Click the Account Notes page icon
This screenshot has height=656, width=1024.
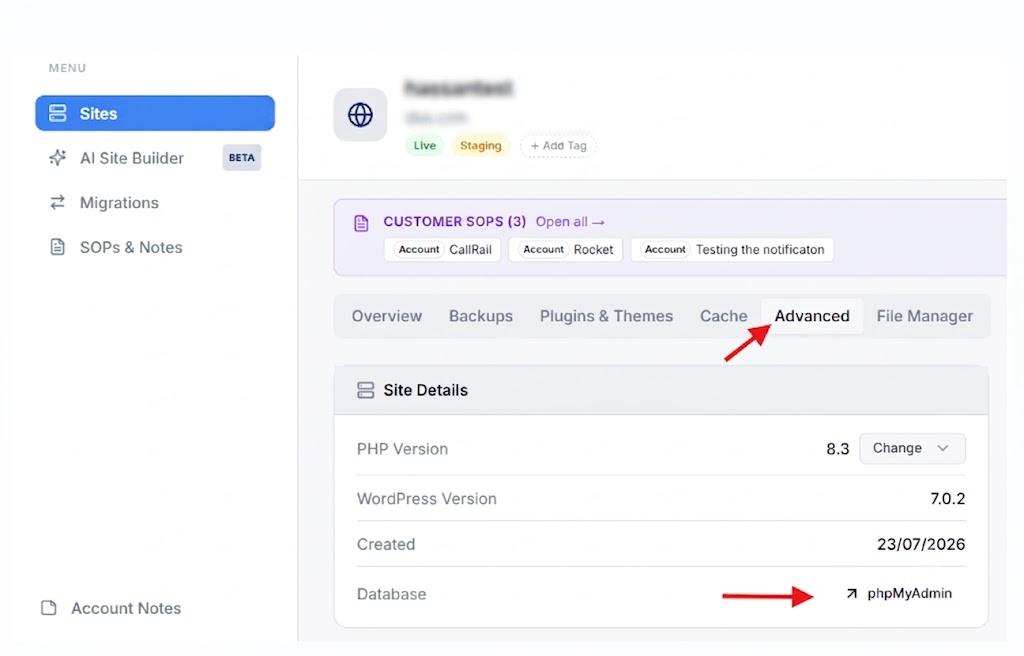point(49,608)
